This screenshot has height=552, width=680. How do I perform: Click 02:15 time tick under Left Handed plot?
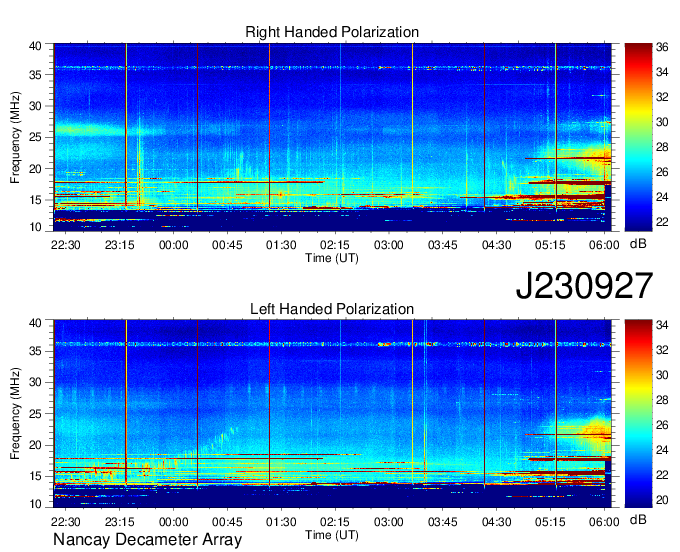tap(335, 521)
